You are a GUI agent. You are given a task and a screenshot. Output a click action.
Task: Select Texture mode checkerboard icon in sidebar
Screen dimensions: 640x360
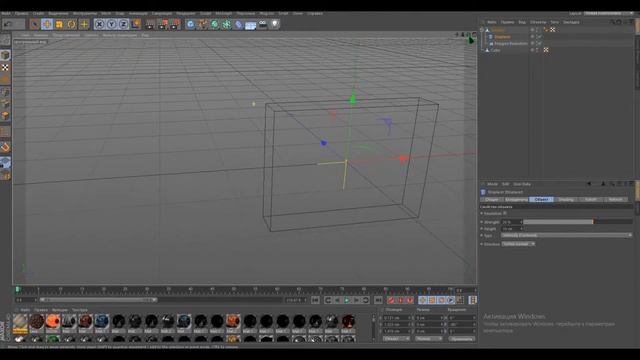5,67
